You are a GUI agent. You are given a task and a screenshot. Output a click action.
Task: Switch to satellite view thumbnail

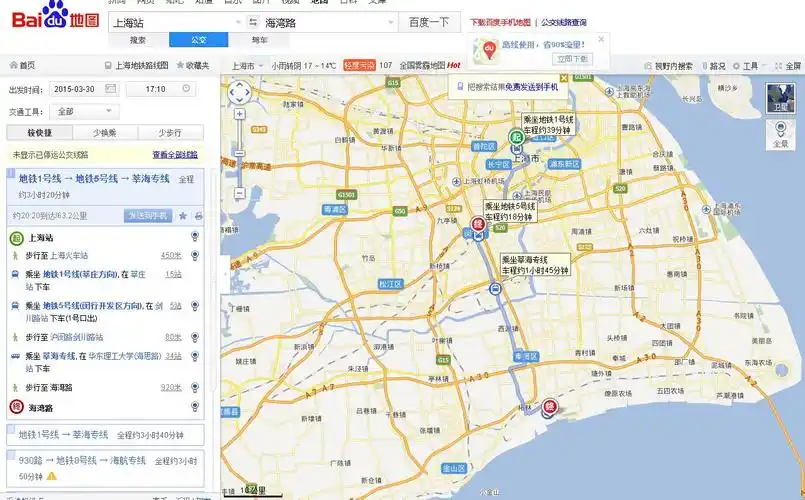[780, 98]
